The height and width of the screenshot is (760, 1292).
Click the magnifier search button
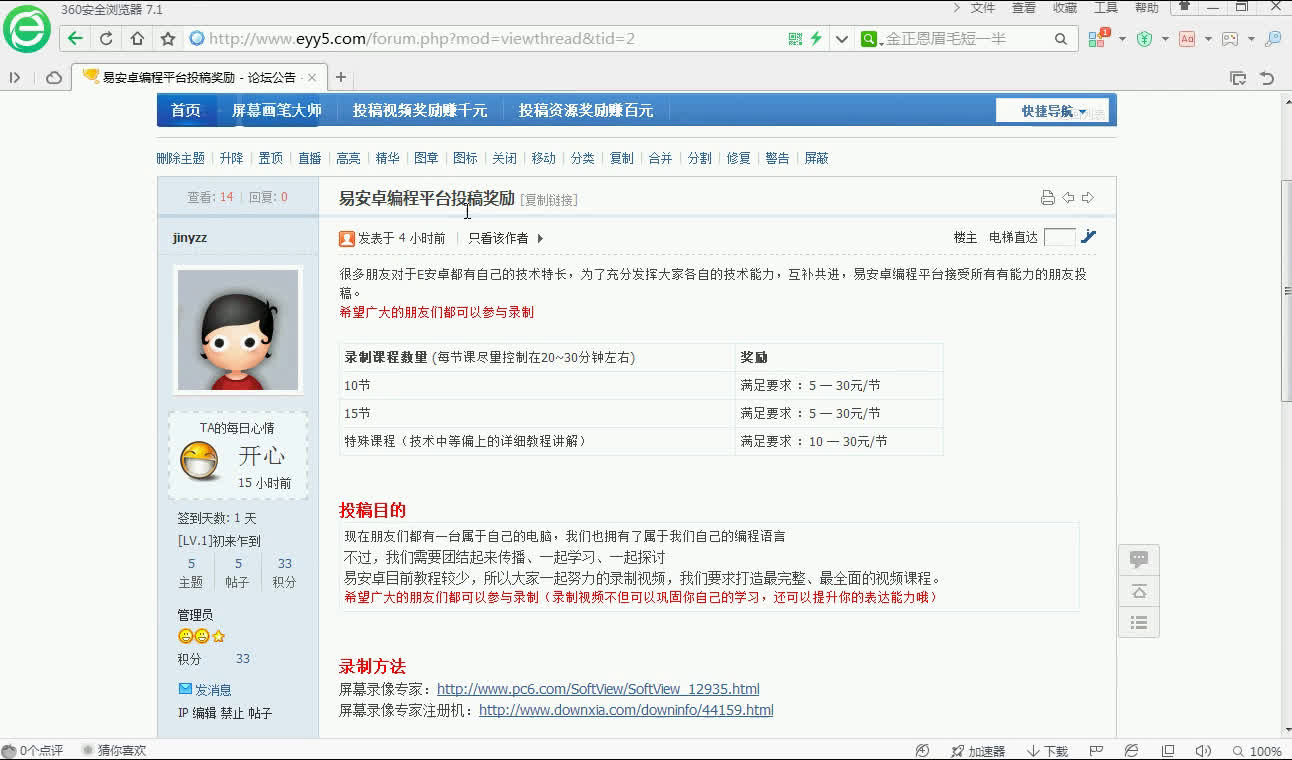coord(1061,39)
